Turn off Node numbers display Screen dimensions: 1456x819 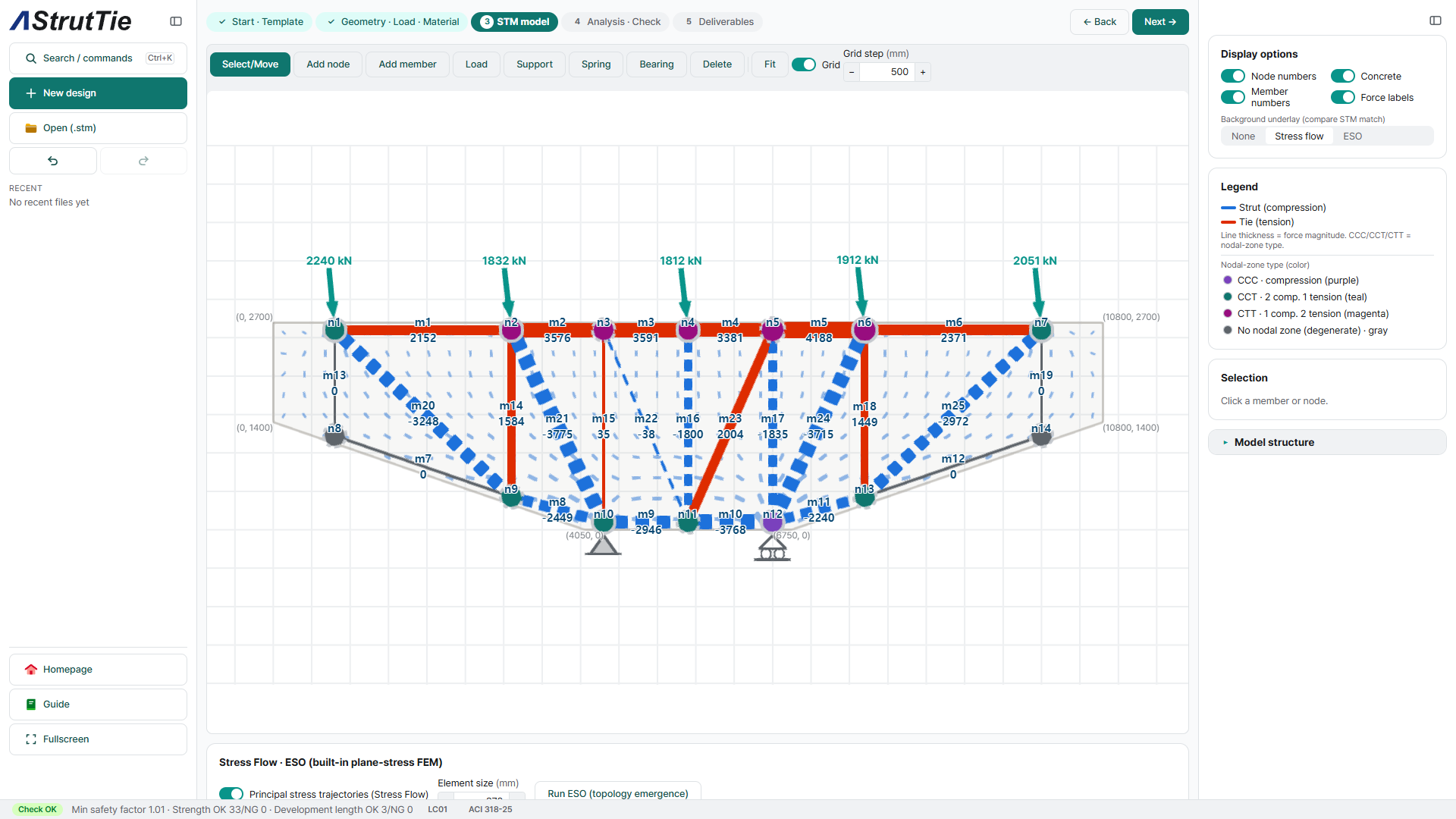(x=1233, y=76)
